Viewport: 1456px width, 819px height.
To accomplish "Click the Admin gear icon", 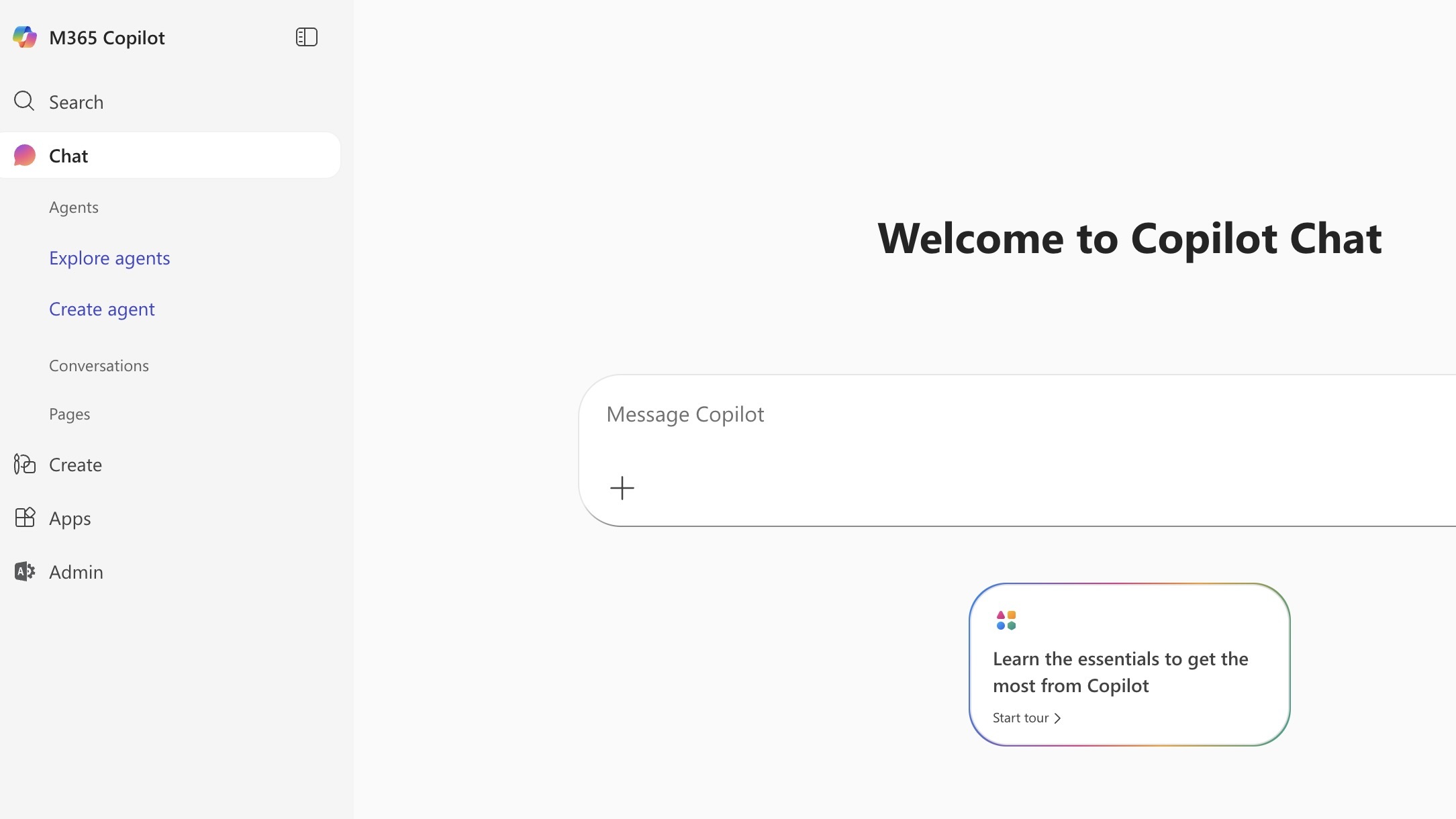I will click(x=25, y=571).
